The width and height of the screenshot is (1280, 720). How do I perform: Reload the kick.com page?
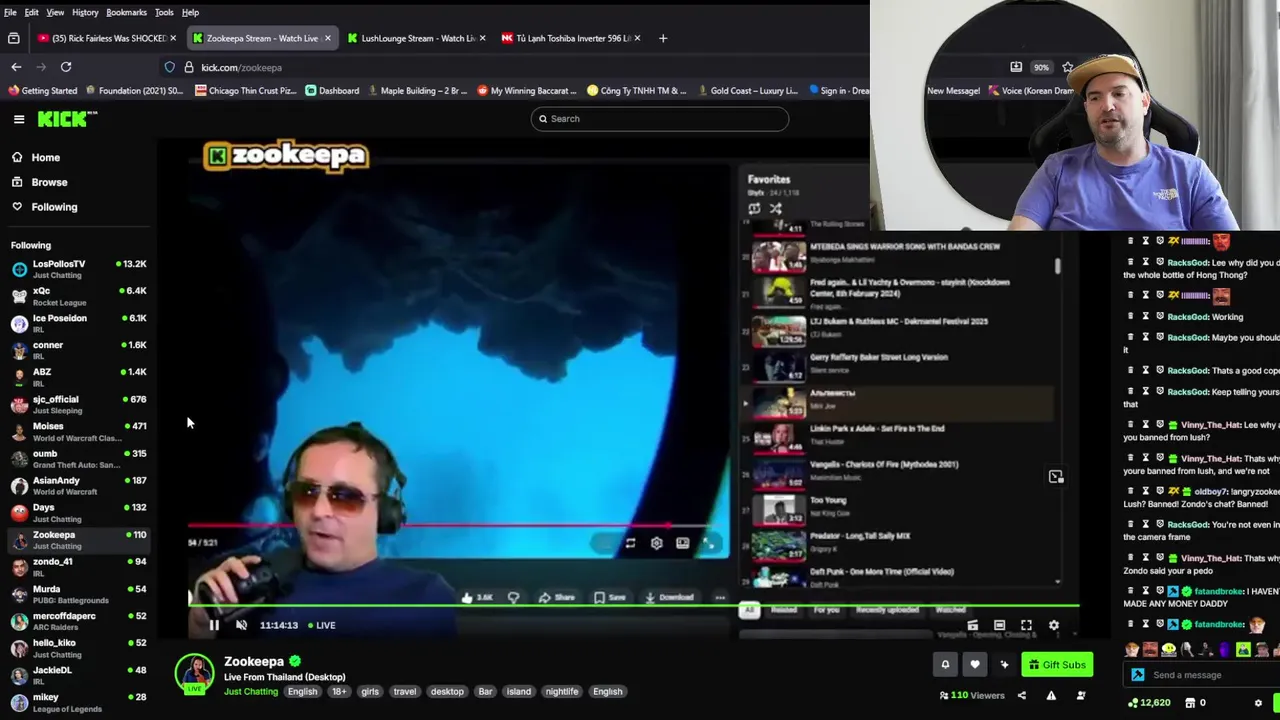click(x=66, y=67)
